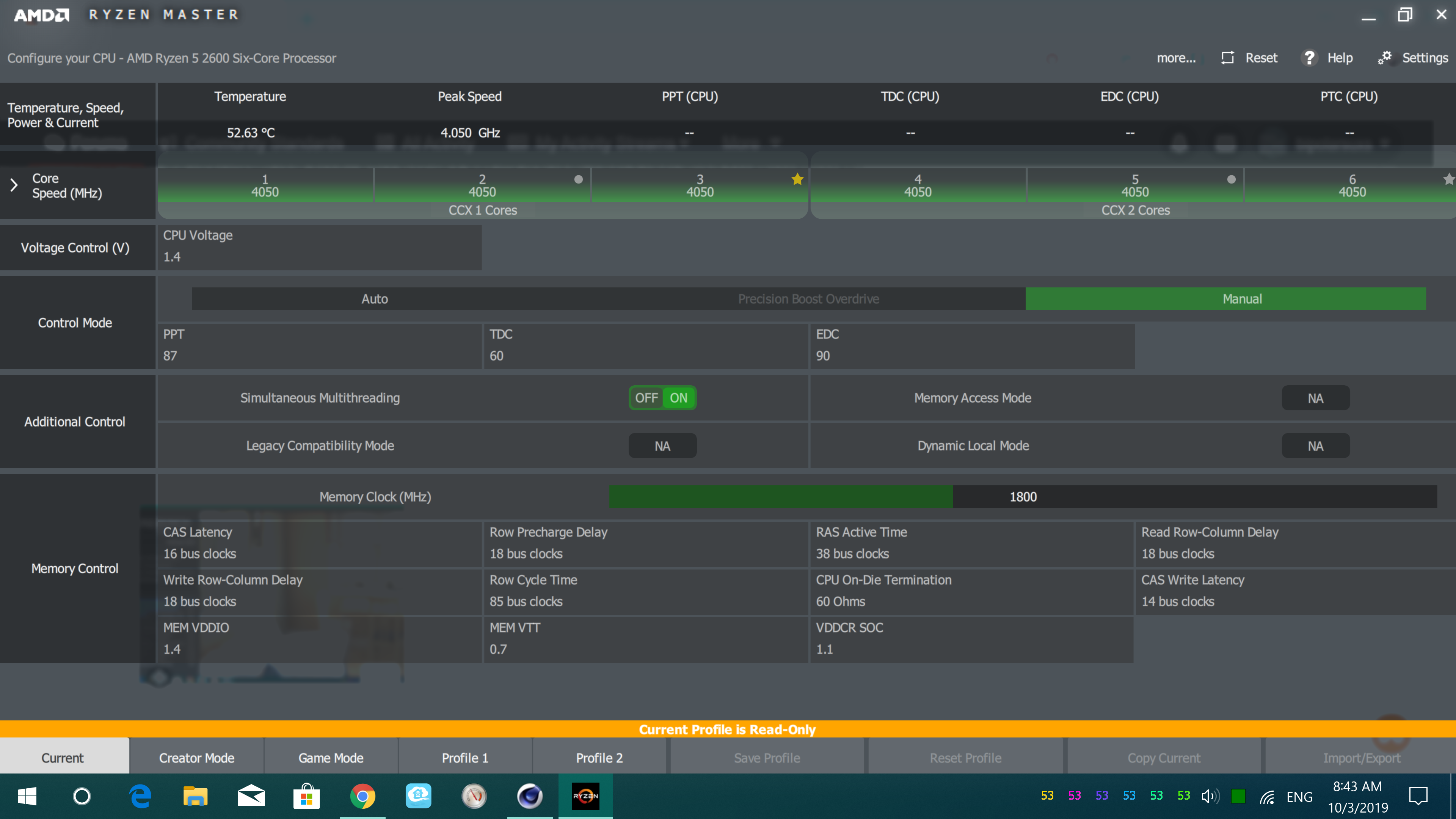The height and width of the screenshot is (819, 1456).
Task: Click the AMD logo in title bar
Action: point(41,15)
